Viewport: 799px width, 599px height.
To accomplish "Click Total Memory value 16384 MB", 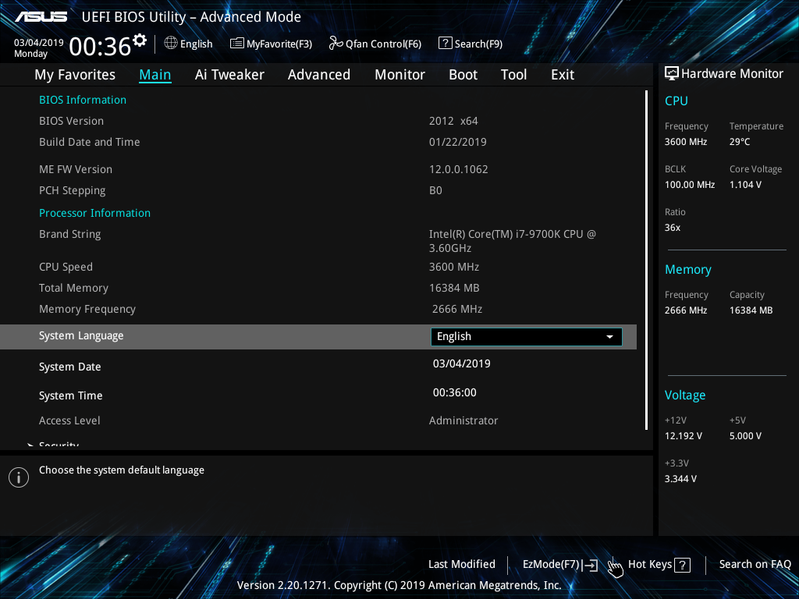I will 454,288.
